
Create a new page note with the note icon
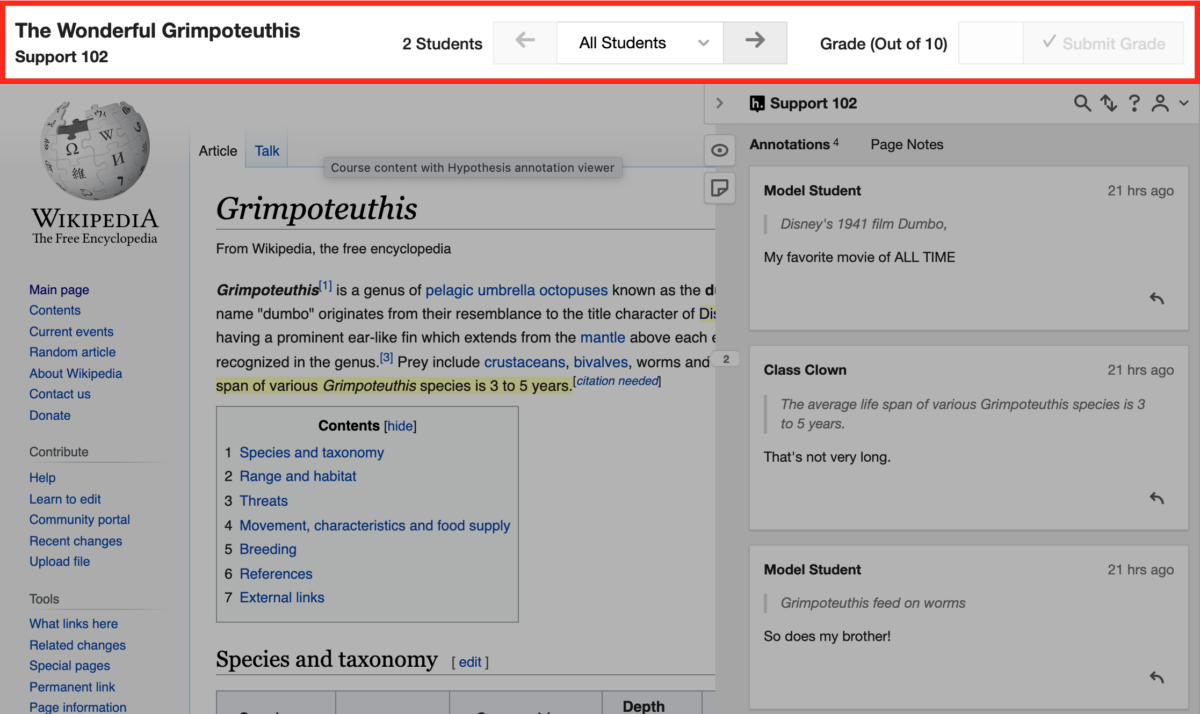(x=719, y=188)
